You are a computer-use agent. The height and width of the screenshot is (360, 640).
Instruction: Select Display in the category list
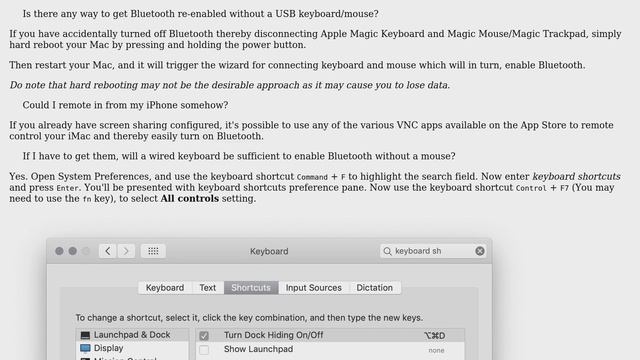click(132, 348)
